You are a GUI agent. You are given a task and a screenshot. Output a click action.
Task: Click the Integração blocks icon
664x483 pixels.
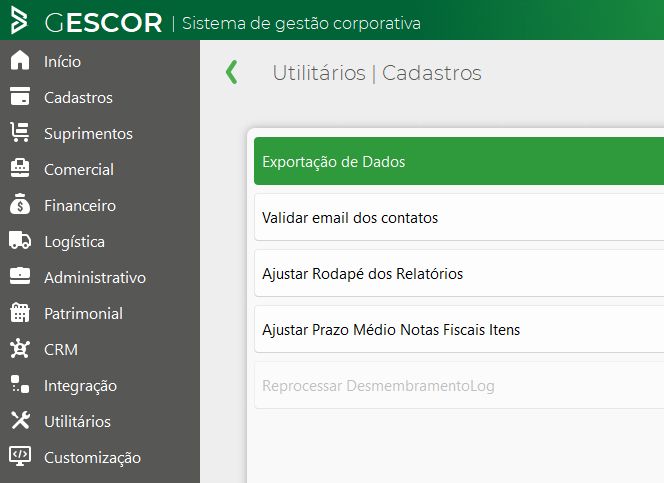click(20, 384)
